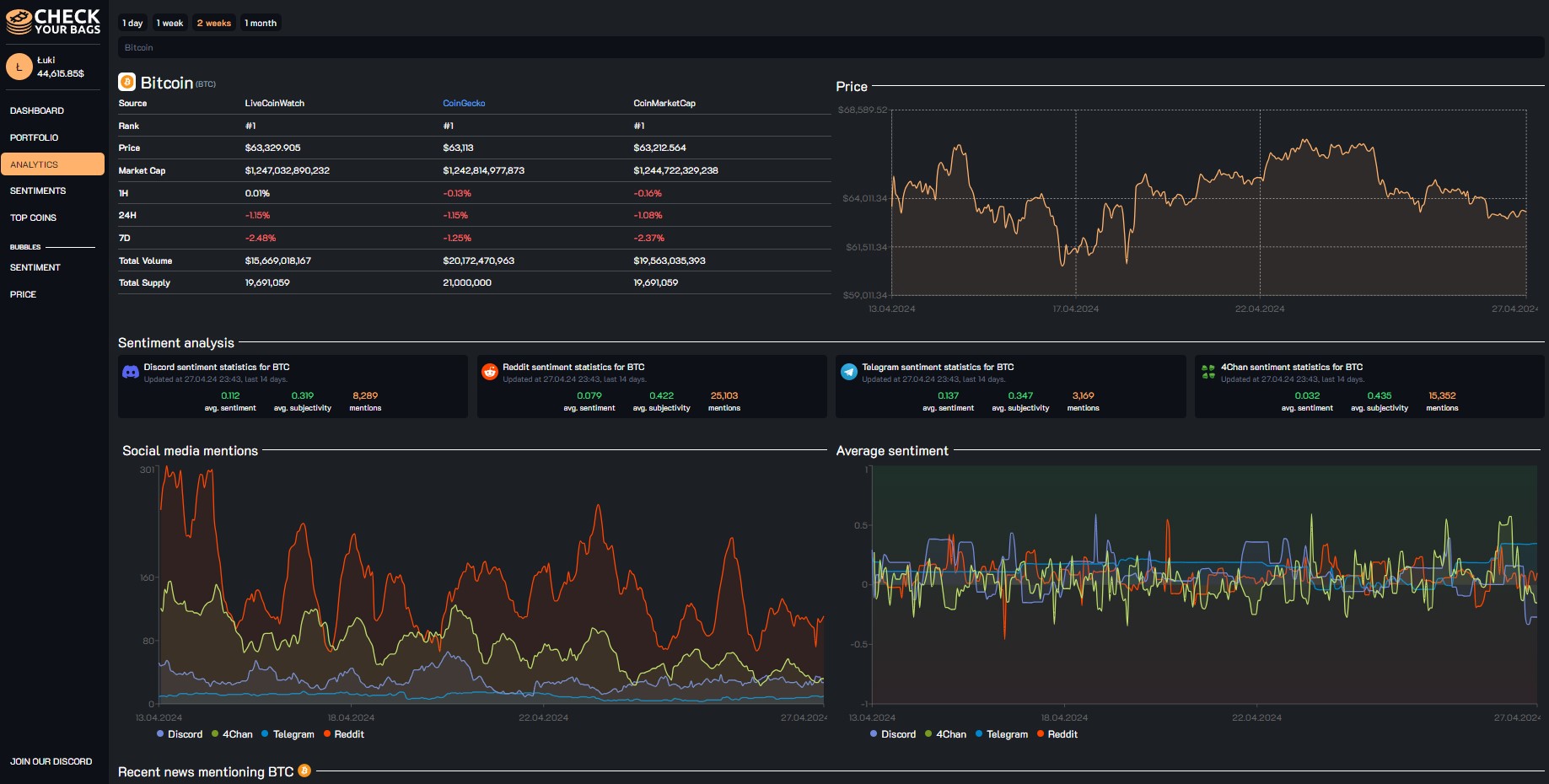Click the market cap value $1,247,032,890,232

pos(288,170)
